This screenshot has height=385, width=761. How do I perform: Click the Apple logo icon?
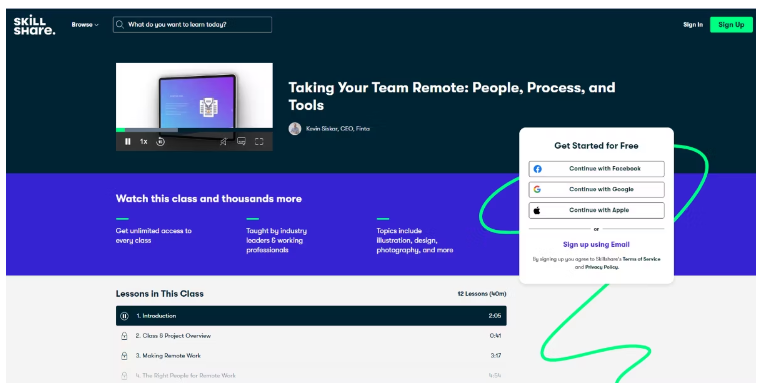click(x=537, y=211)
